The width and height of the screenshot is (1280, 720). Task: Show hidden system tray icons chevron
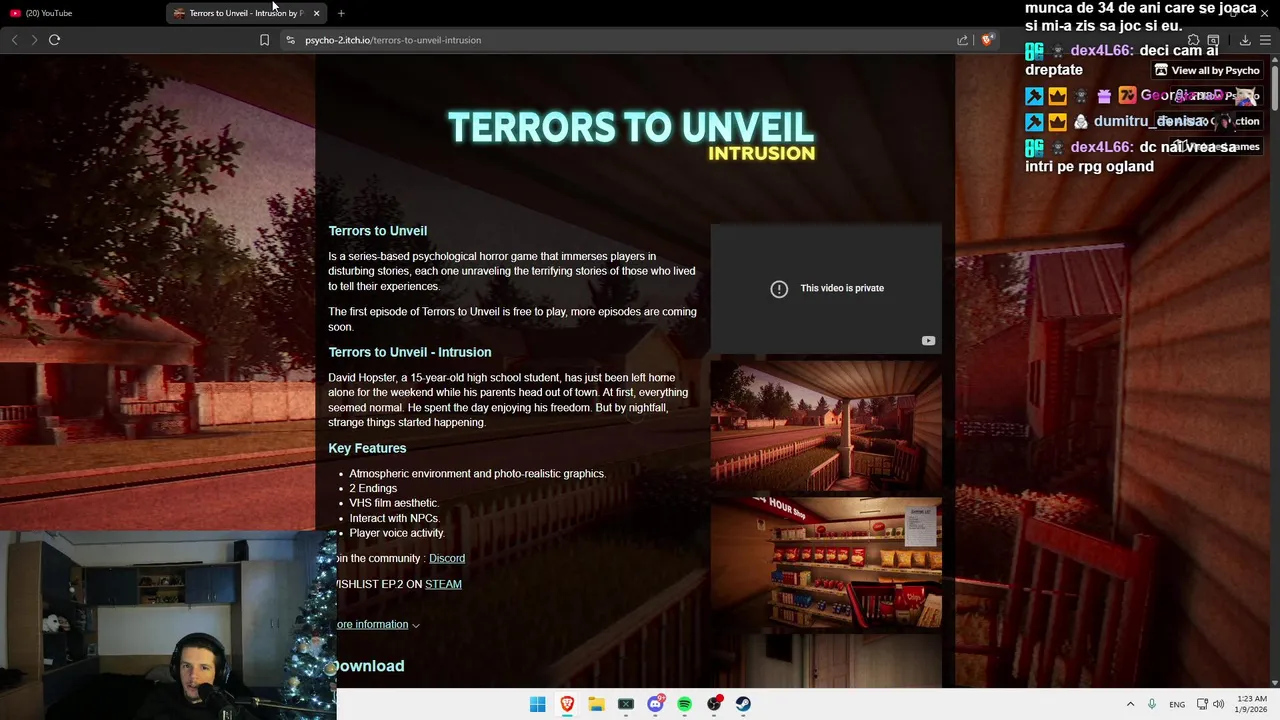(x=1130, y=704)
